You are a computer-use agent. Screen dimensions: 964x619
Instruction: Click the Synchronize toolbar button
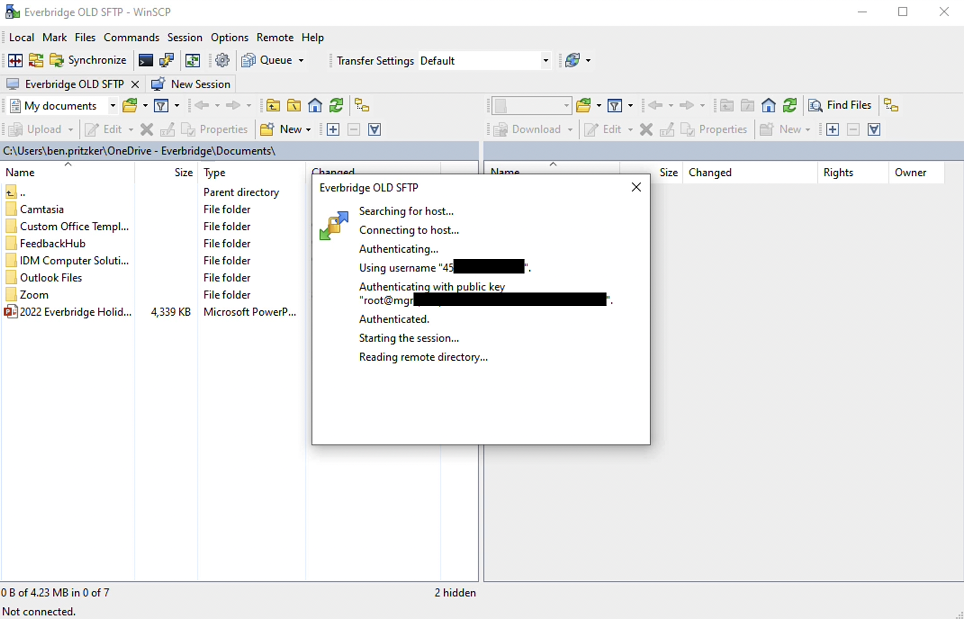88,61
